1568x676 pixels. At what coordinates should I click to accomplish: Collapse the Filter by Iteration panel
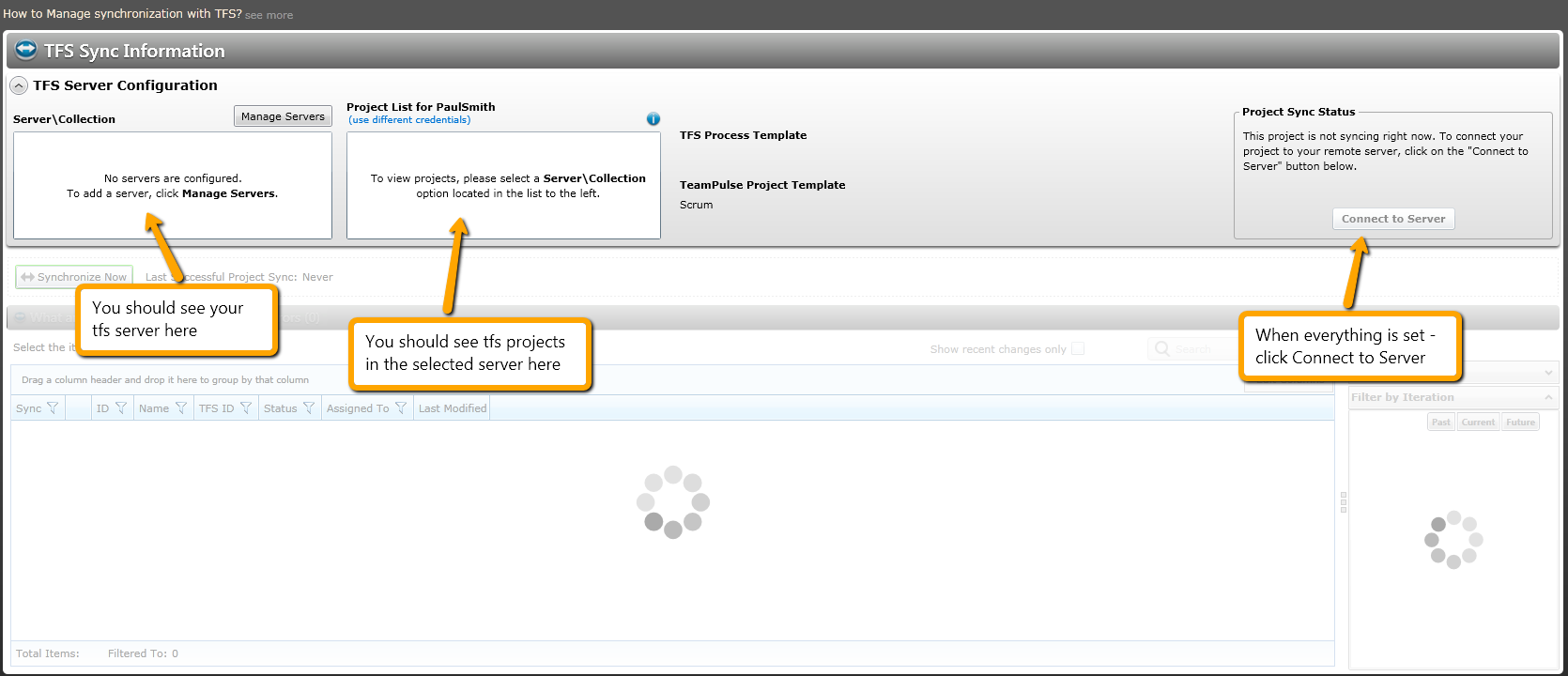[1548, 397]
